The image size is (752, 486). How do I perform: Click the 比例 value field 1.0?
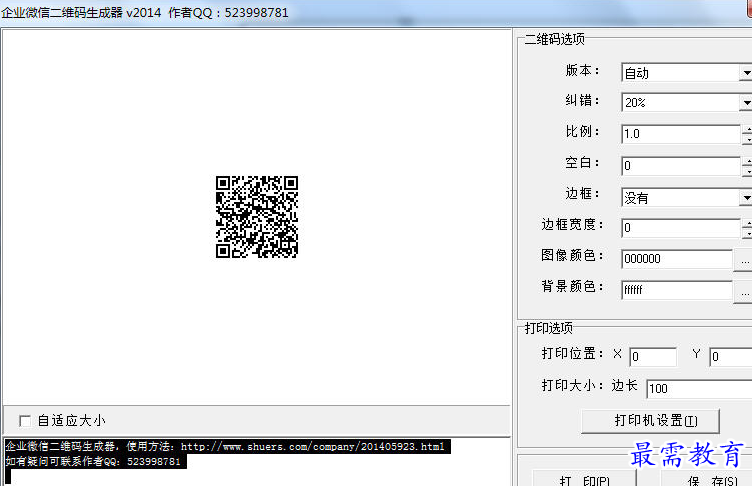[x=681, y=134]
